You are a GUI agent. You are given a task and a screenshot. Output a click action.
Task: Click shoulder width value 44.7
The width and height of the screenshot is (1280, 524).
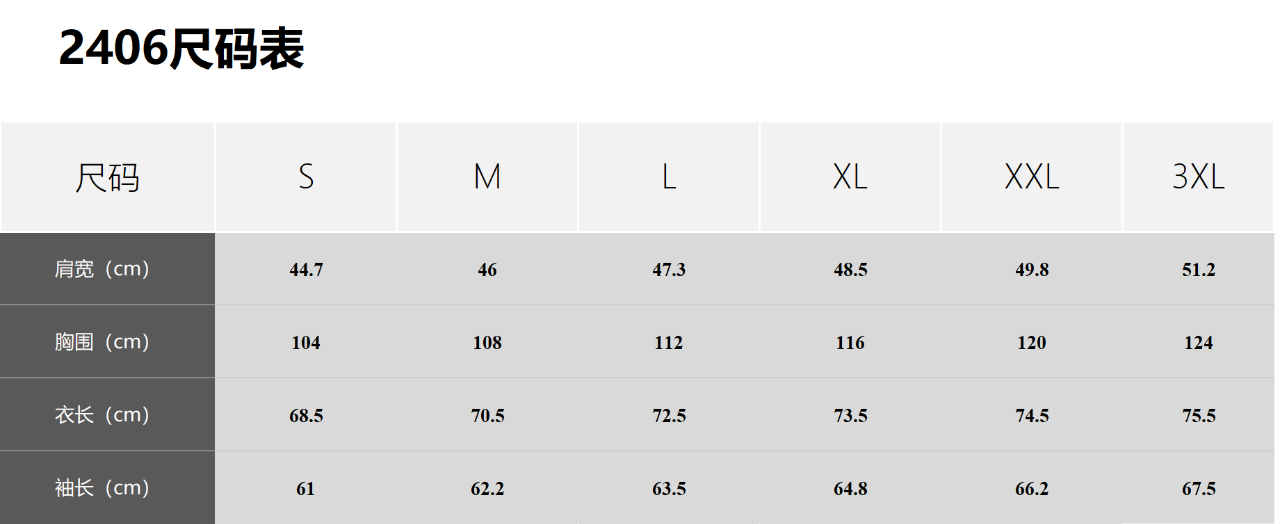tap(306, 270)
